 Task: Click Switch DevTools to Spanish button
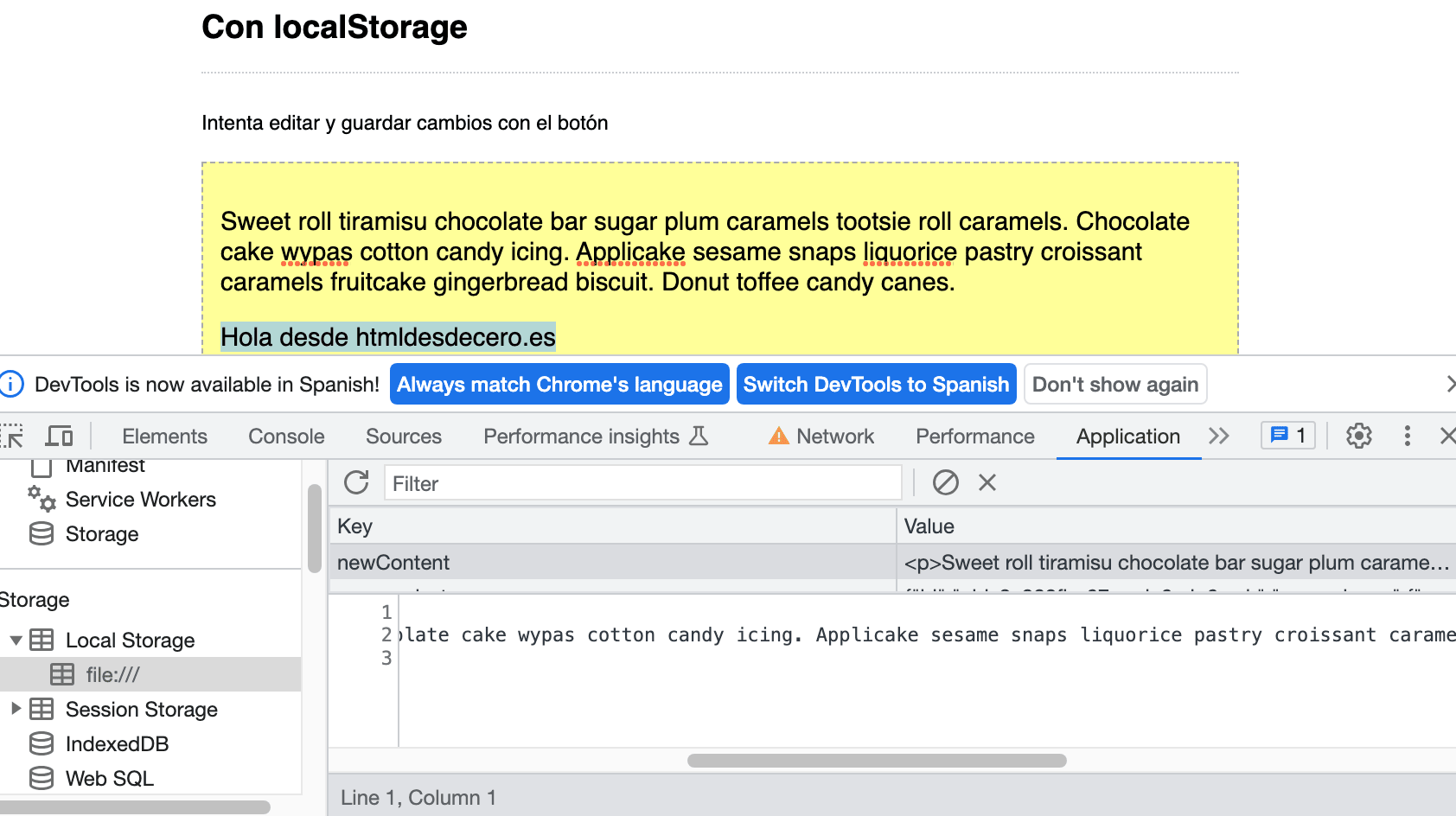point(876,385)
